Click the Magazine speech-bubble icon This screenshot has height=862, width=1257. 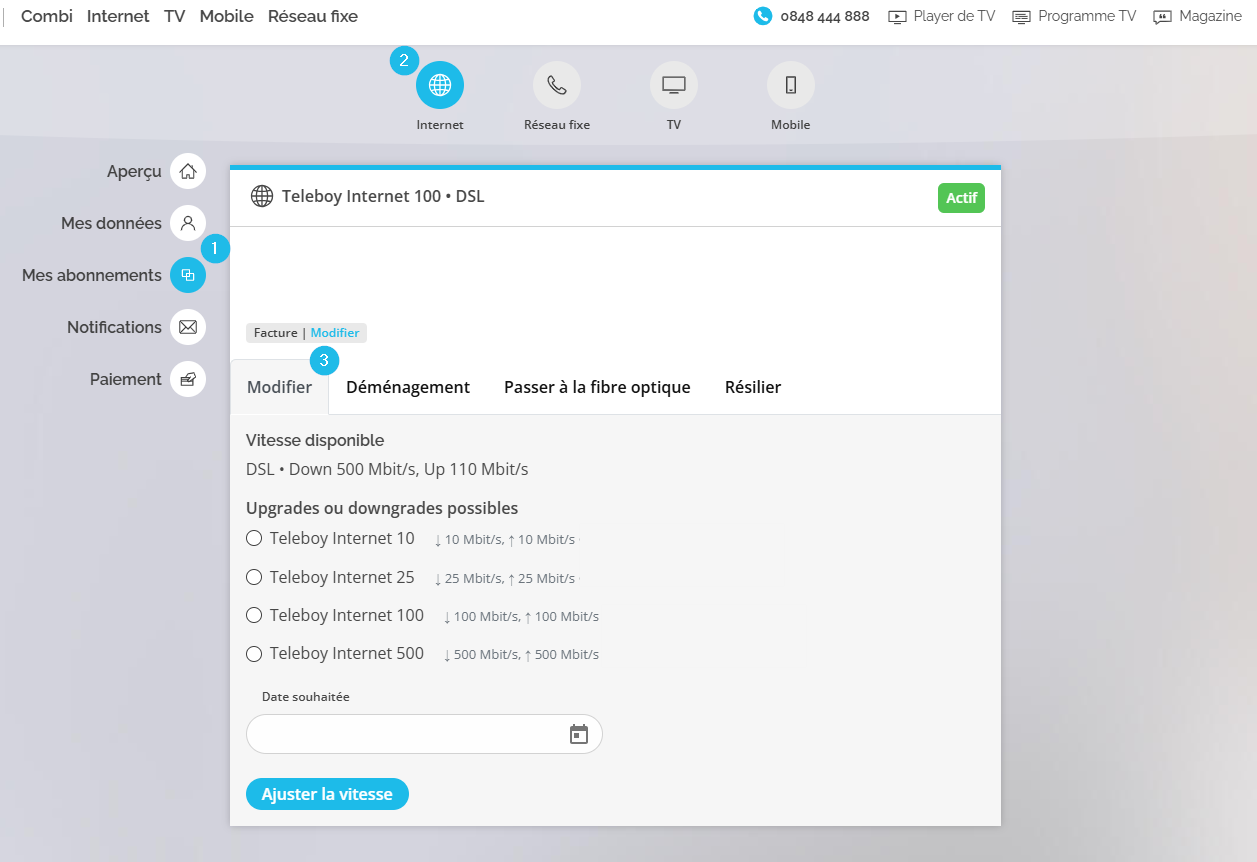1162,17
